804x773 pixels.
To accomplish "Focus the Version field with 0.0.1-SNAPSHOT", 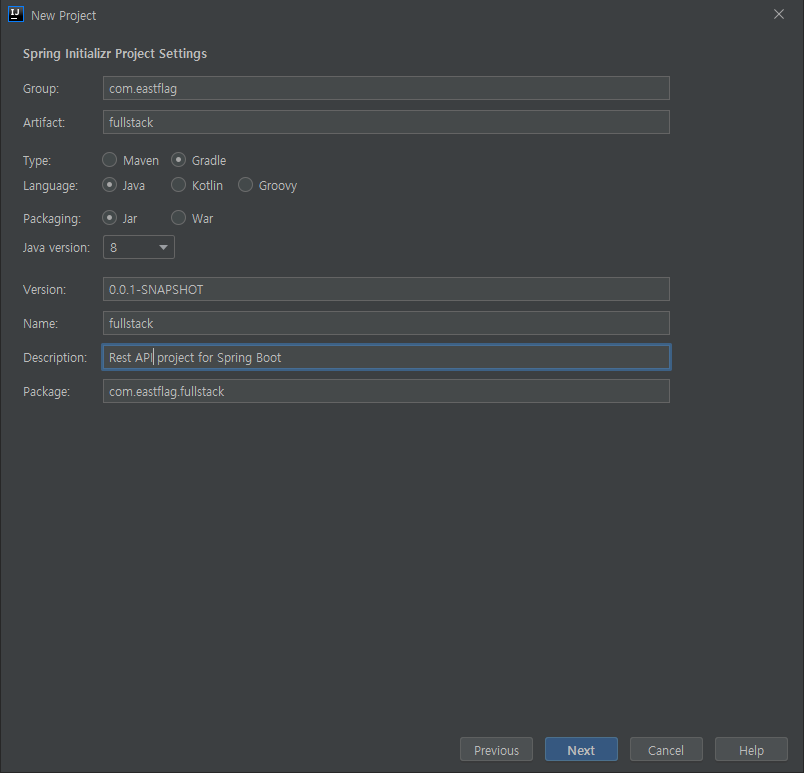I will pyautogui.click(x=386, y=289).
